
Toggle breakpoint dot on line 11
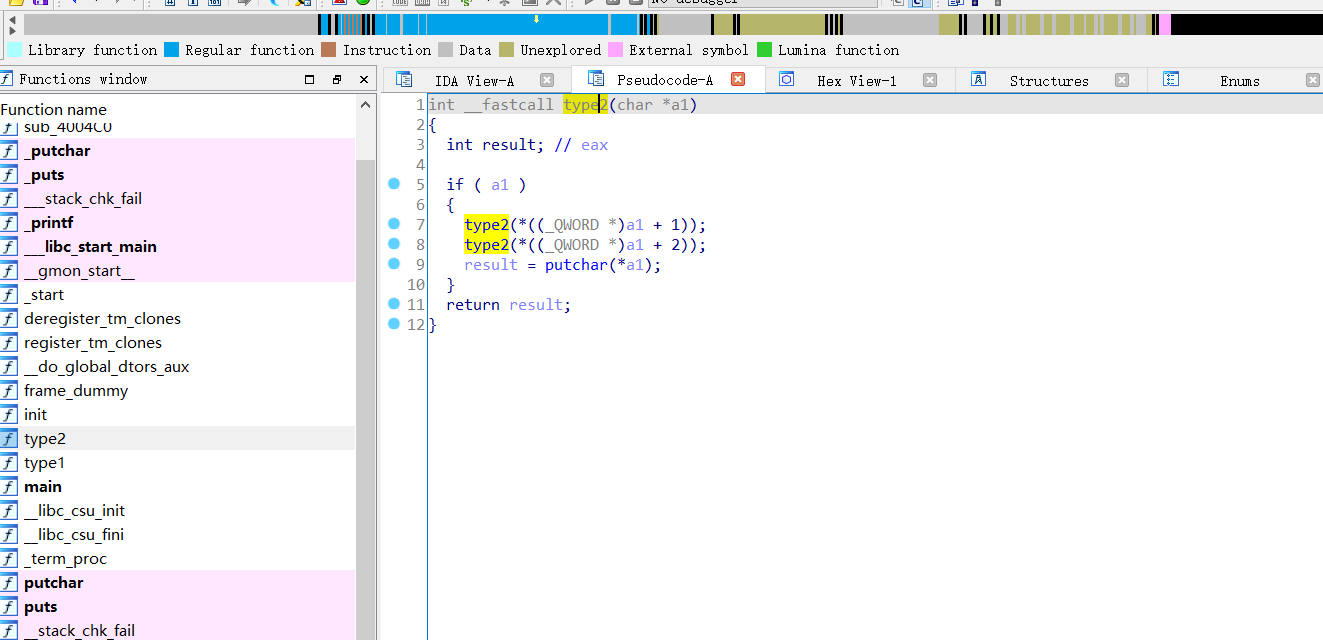(x=394, y=304)
